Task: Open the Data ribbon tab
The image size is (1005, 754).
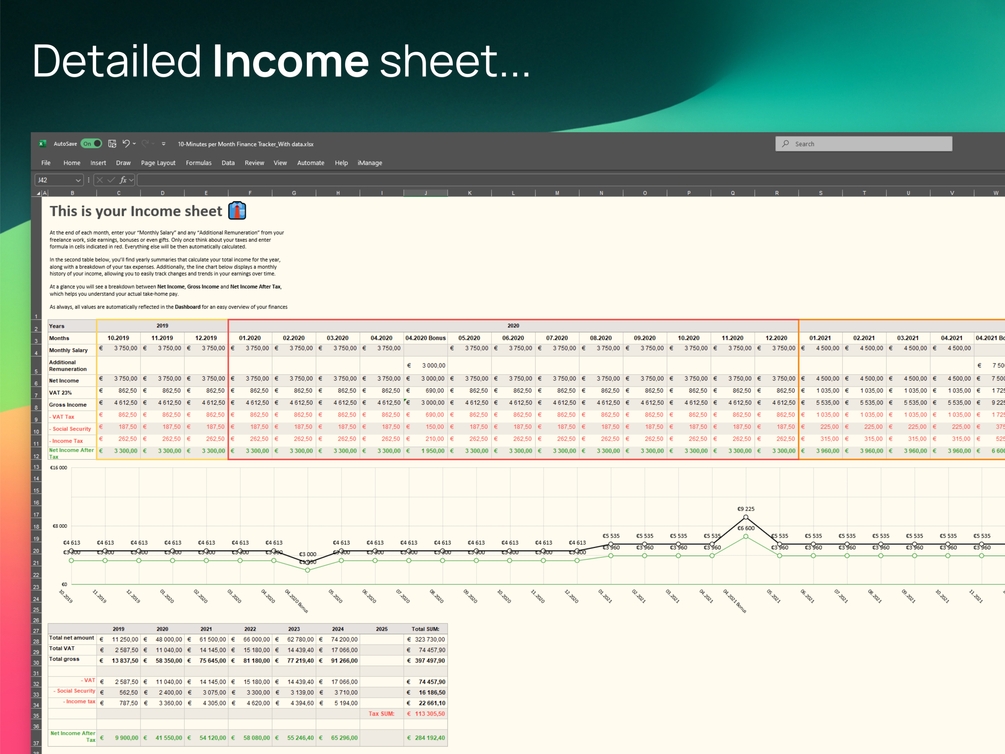Action: (228, 163)
